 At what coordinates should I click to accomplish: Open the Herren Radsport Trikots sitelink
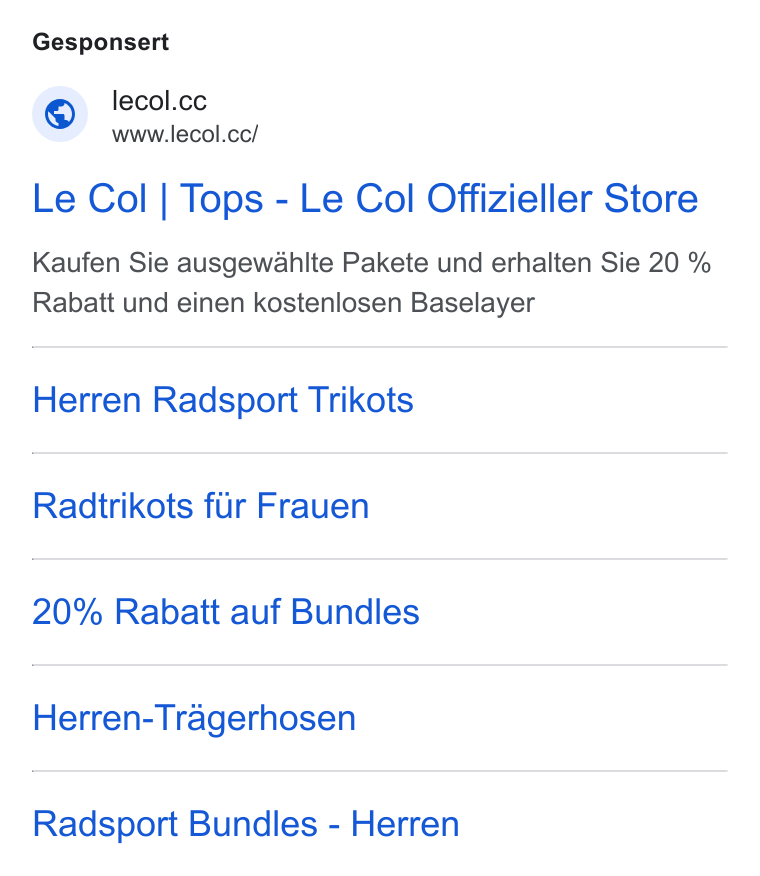(223, 400)
